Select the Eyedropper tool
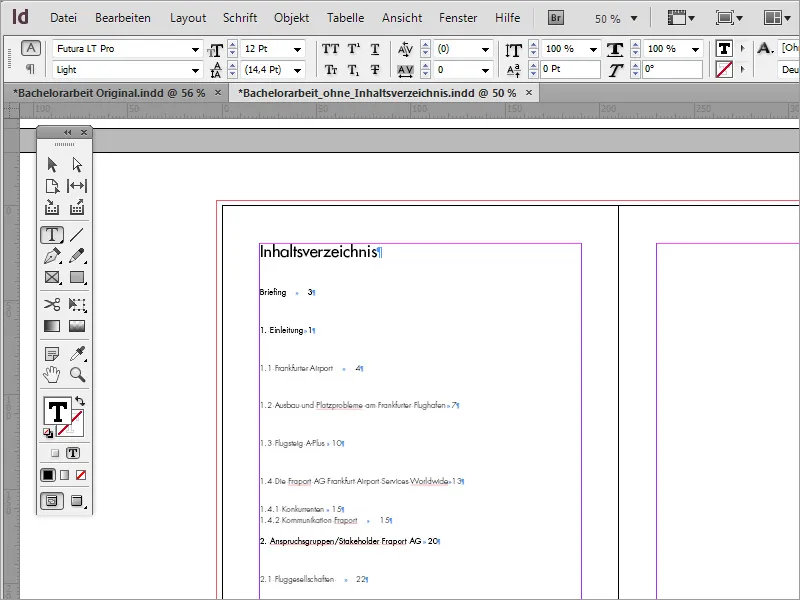The height and width of the screenshot is (600, 800). [78, 353]
